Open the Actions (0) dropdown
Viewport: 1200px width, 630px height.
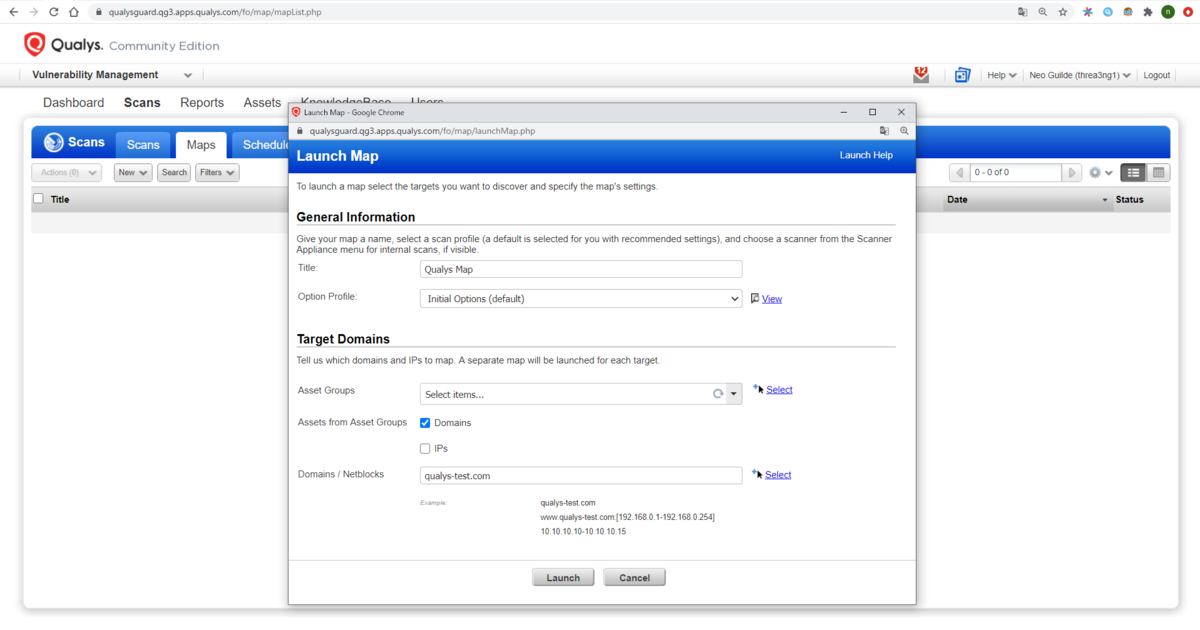[x=66, y=173]
